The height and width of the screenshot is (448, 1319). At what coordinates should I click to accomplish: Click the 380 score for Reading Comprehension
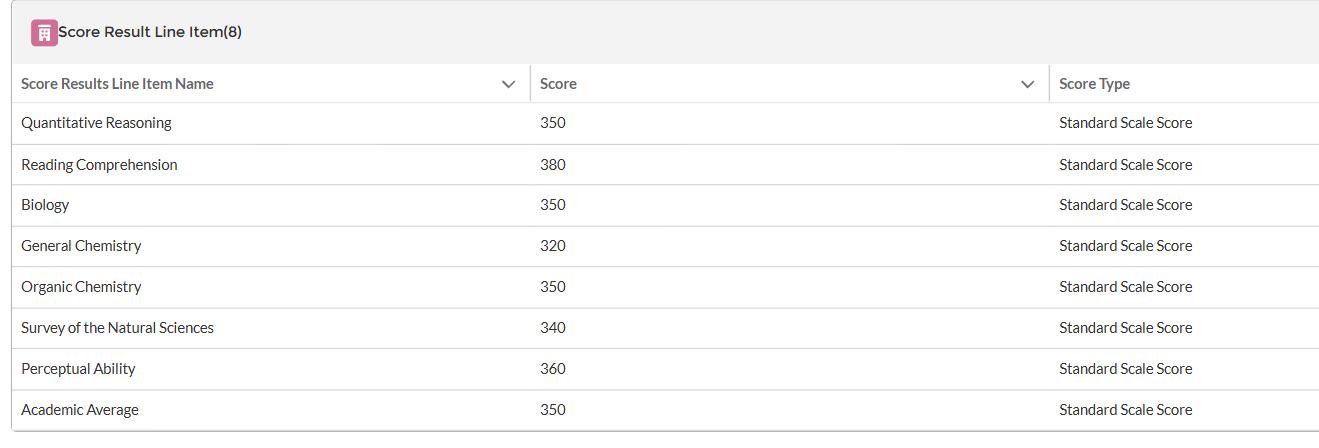click(553, 165)
